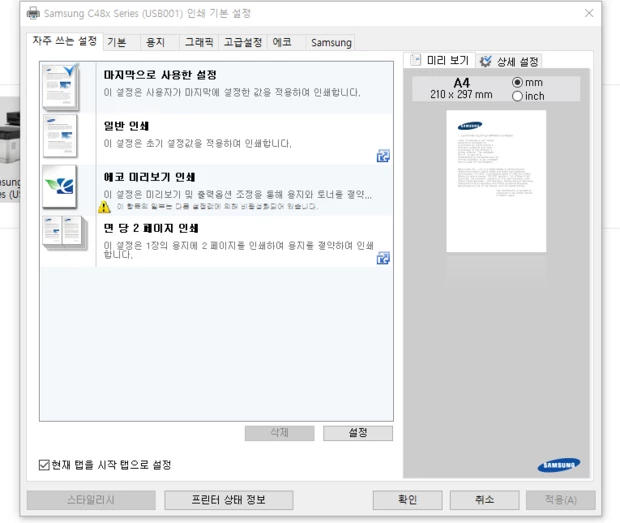Confirm with the 확인 button

tap(407, 500)
